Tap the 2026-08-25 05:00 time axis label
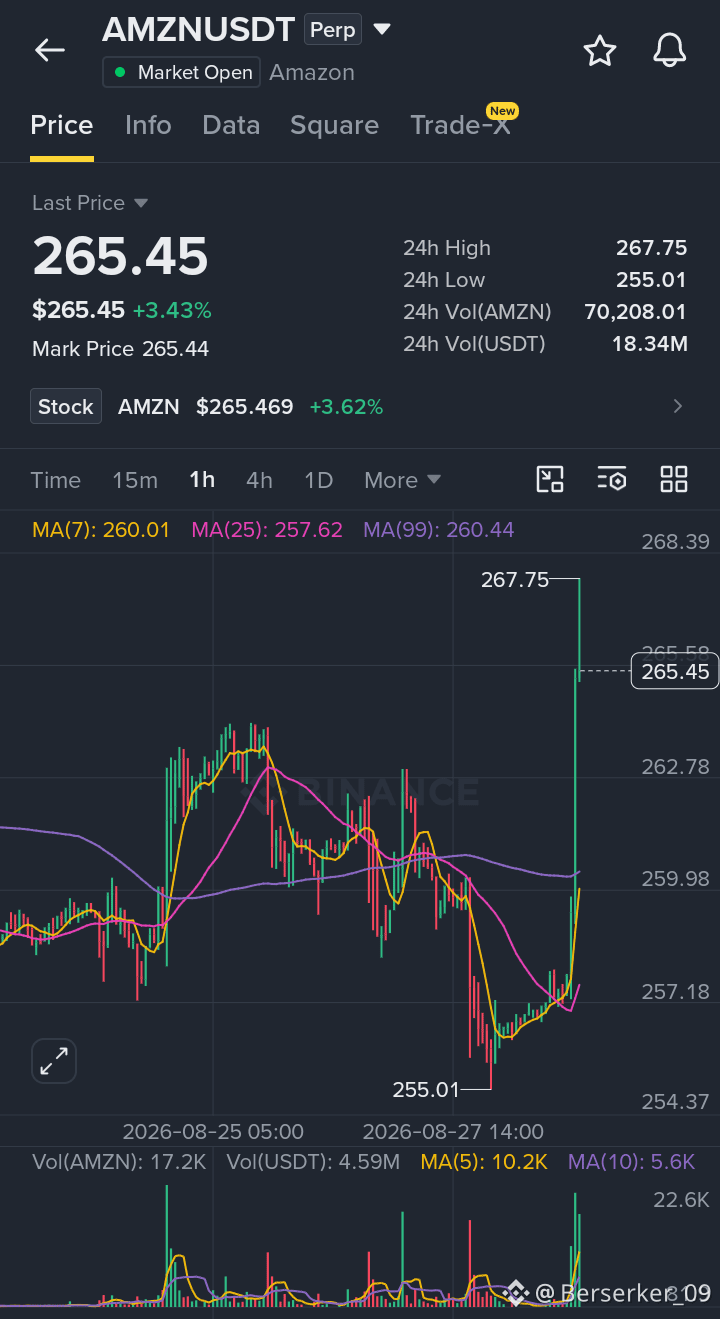 (x=213, y=1132)
